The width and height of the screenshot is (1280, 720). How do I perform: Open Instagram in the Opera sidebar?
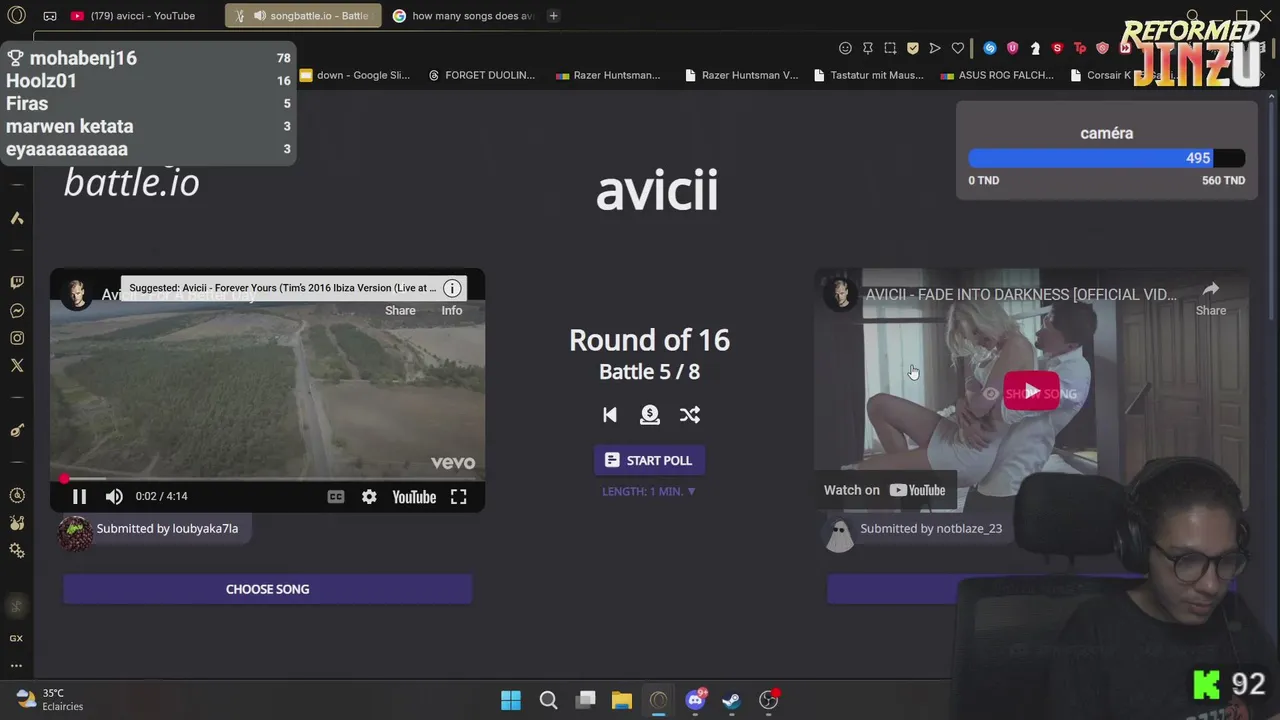click(x=16, y=338)
